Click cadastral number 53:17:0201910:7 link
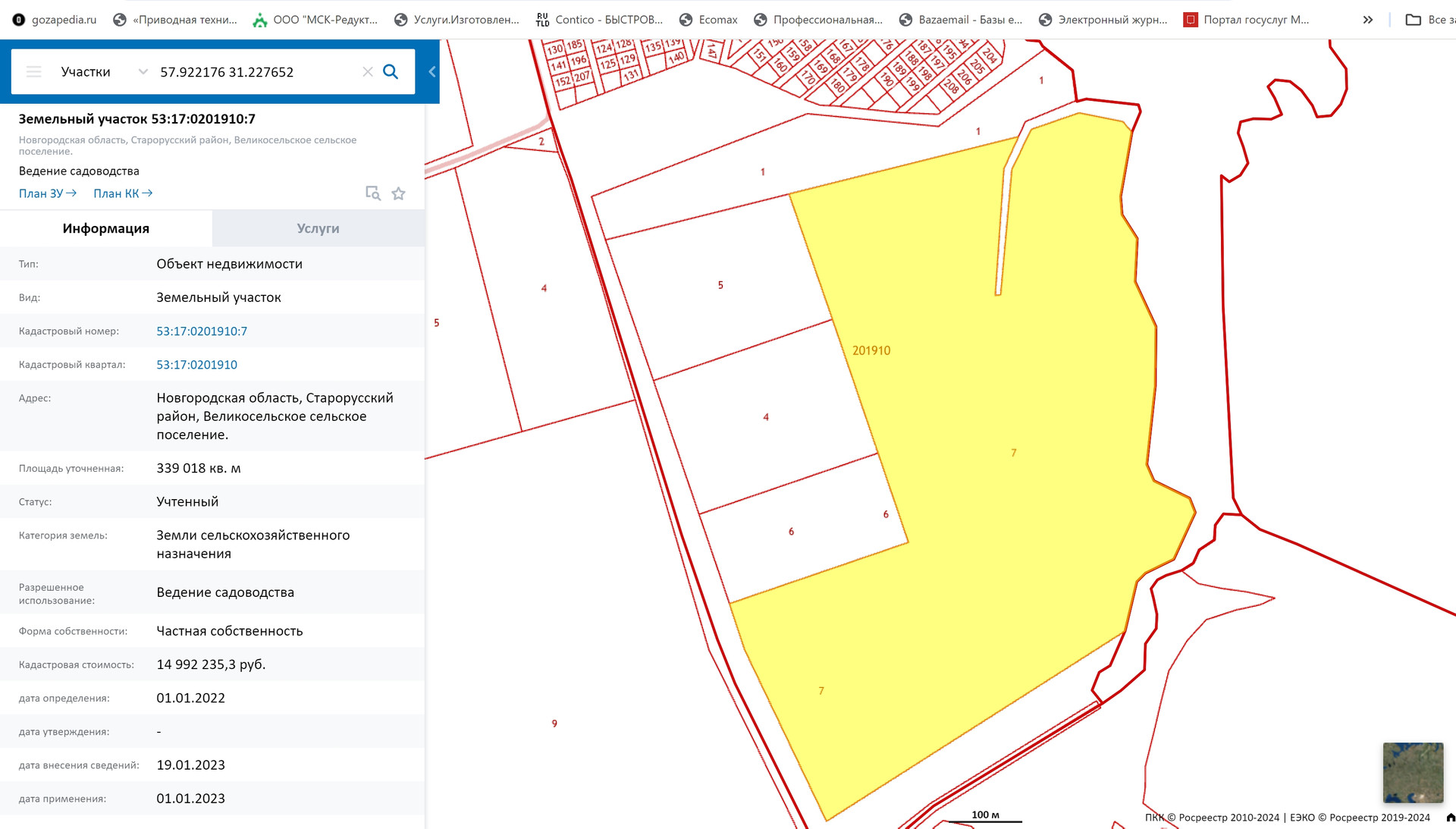 coord(202,331)
